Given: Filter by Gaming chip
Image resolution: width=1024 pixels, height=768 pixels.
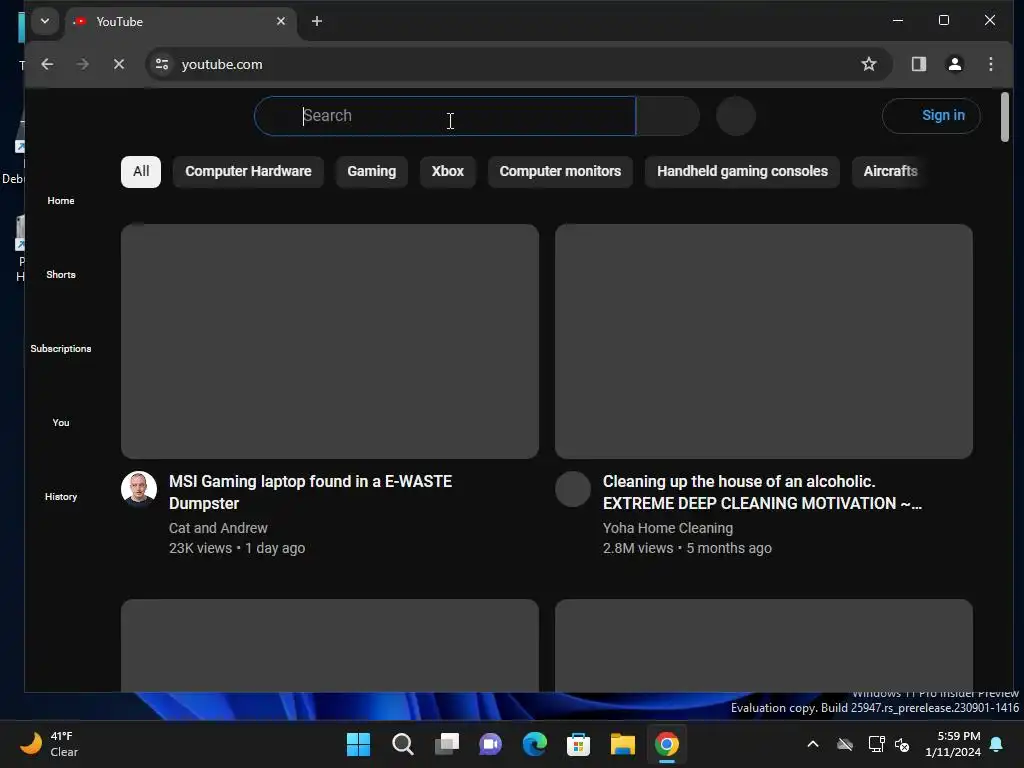Looking at the screenshot, I should tap(372, 172).
